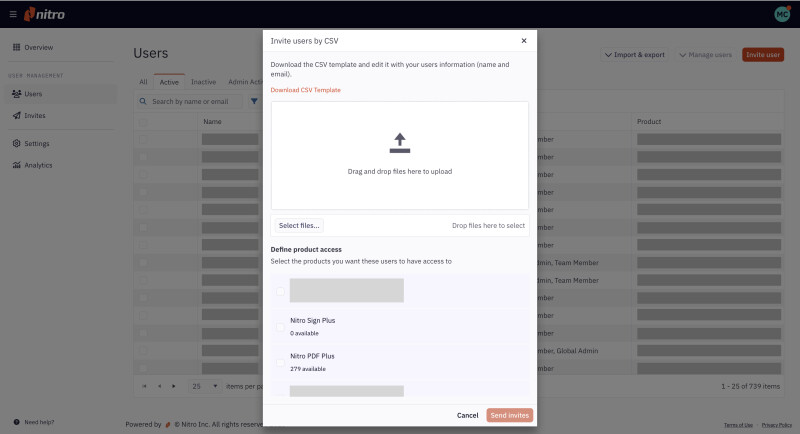Viewport: 800px width, 434px height.
Task: Click the search magnifier icon
Action: point(143,101)
